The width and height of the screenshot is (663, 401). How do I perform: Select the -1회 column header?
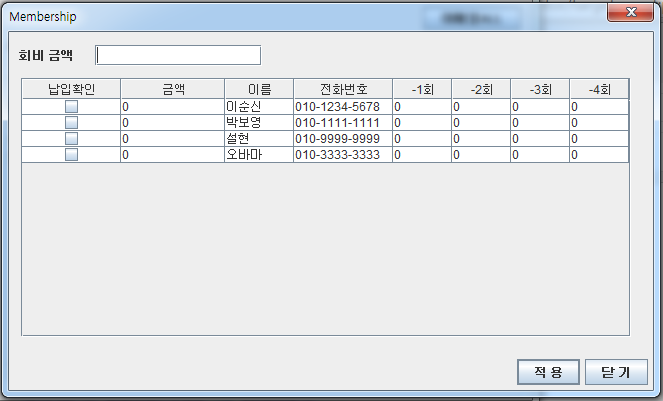tap(422, 89)
